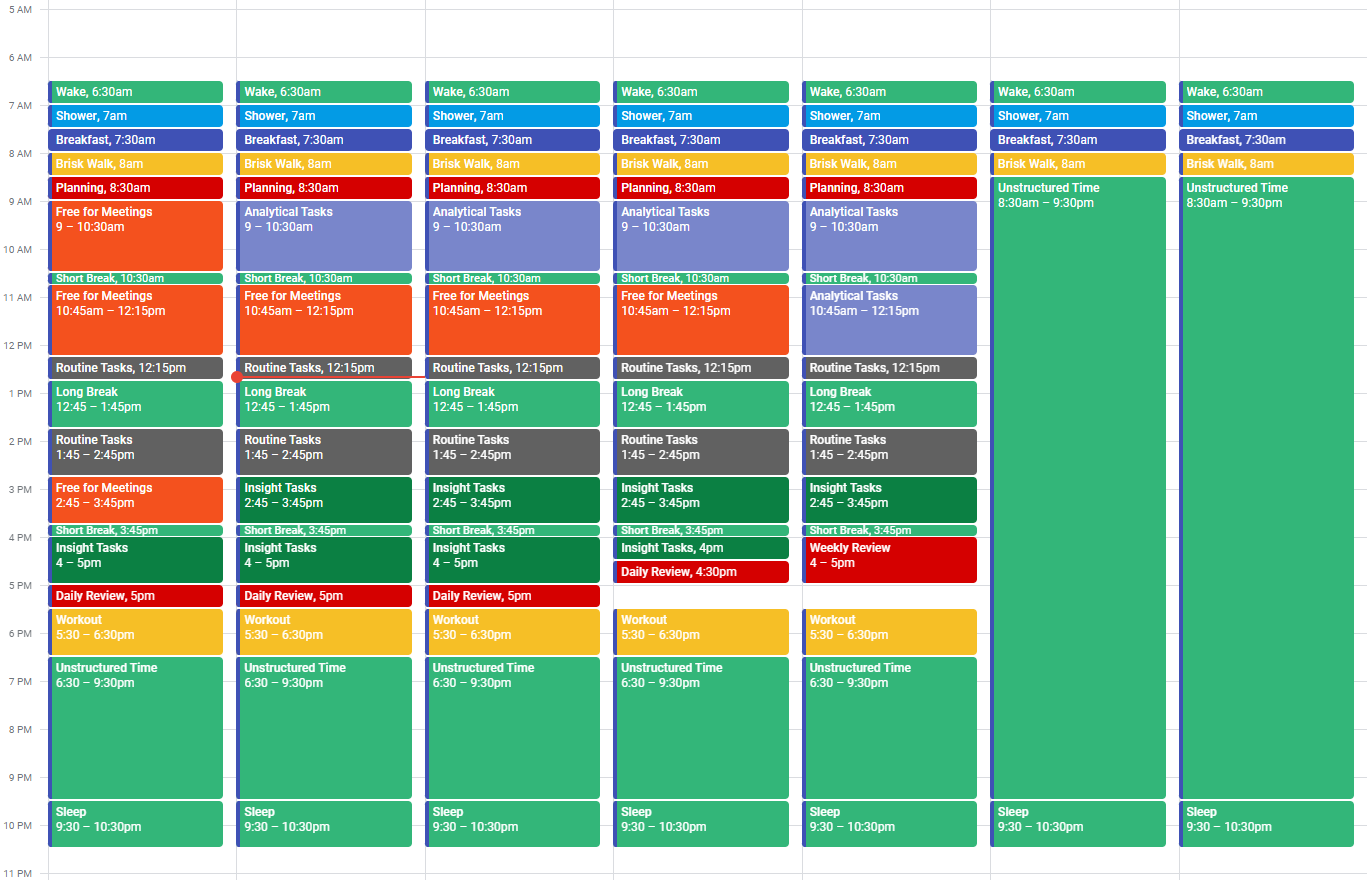Open Analytical Tasks 9 – 10:30am on Weekly Review day

(x=890, y=236)
